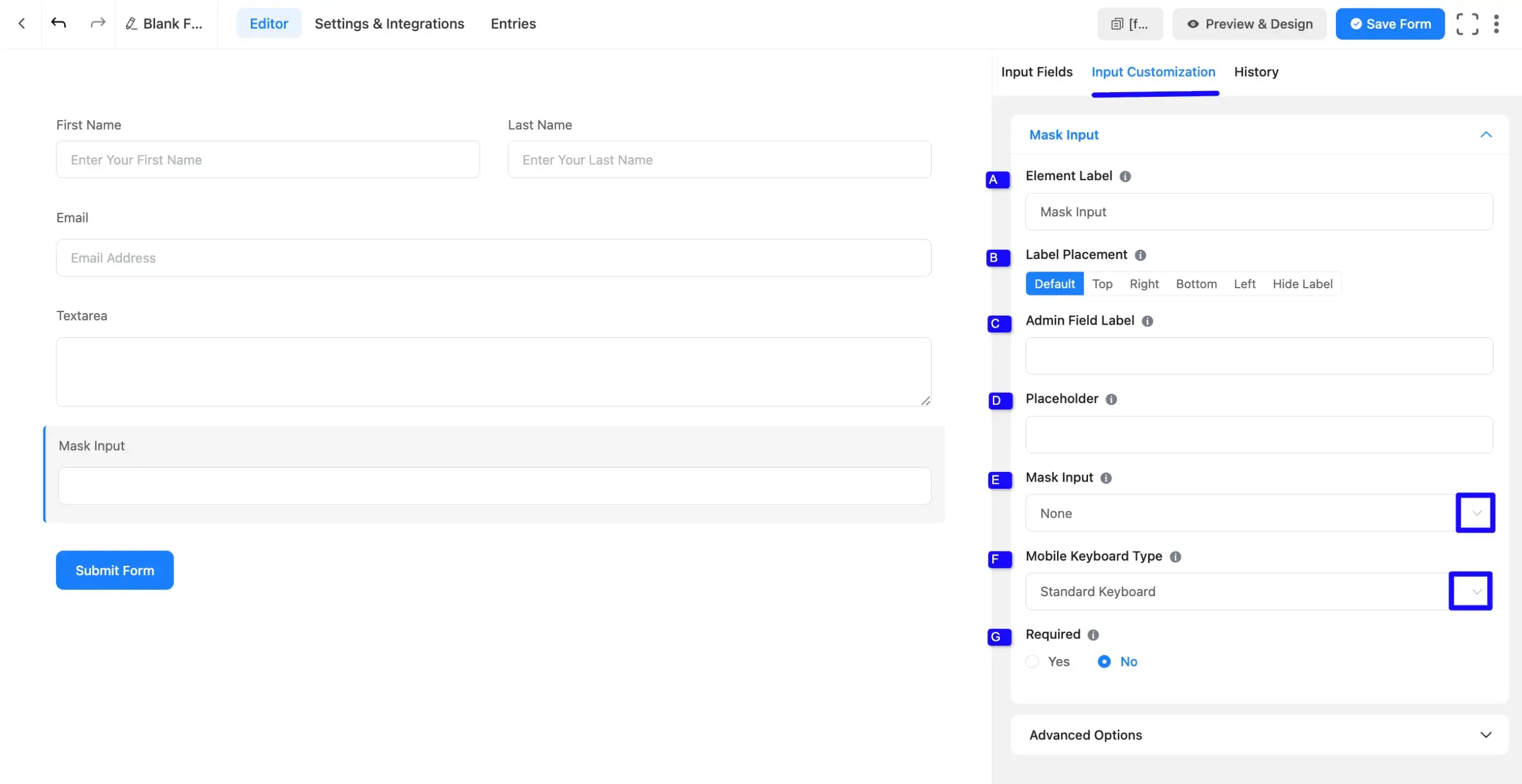Choose Hide Label placement option
Image resolution: width=1522 pixels, height=784 pixels.
click(1302, 284)
